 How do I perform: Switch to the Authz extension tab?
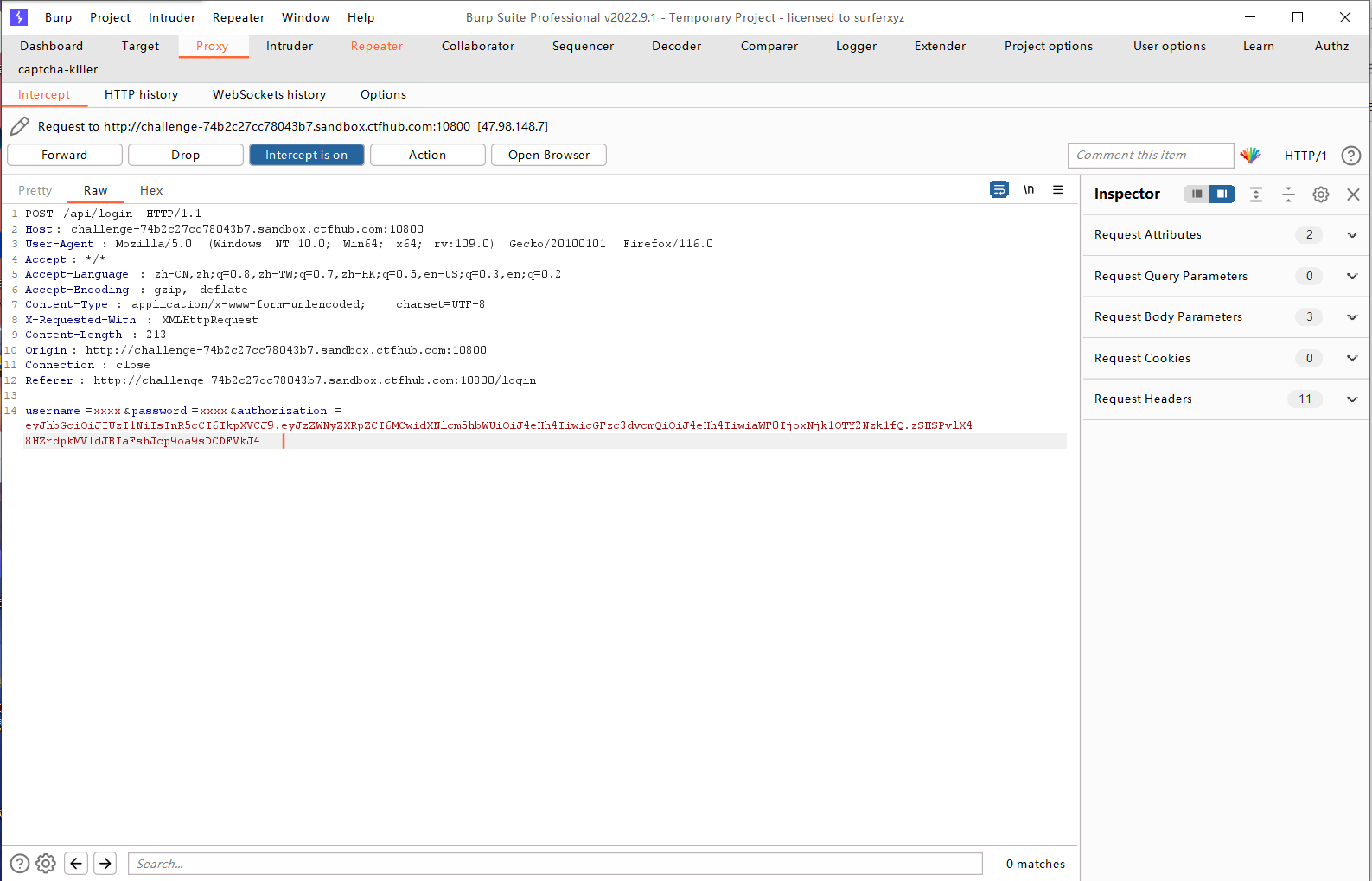click(1332, 47)
